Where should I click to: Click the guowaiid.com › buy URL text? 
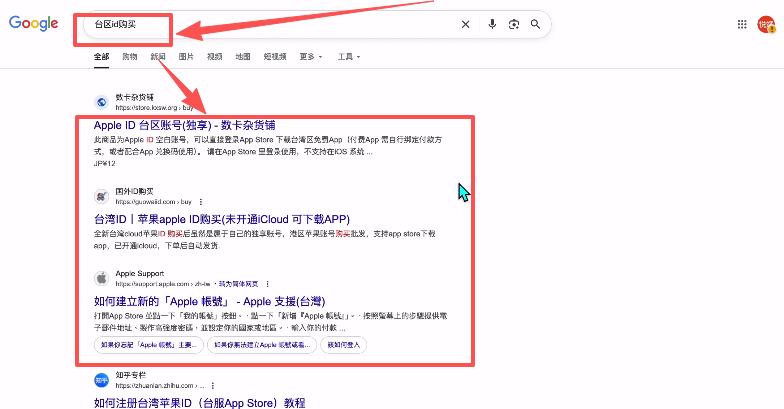coord(154,202)
